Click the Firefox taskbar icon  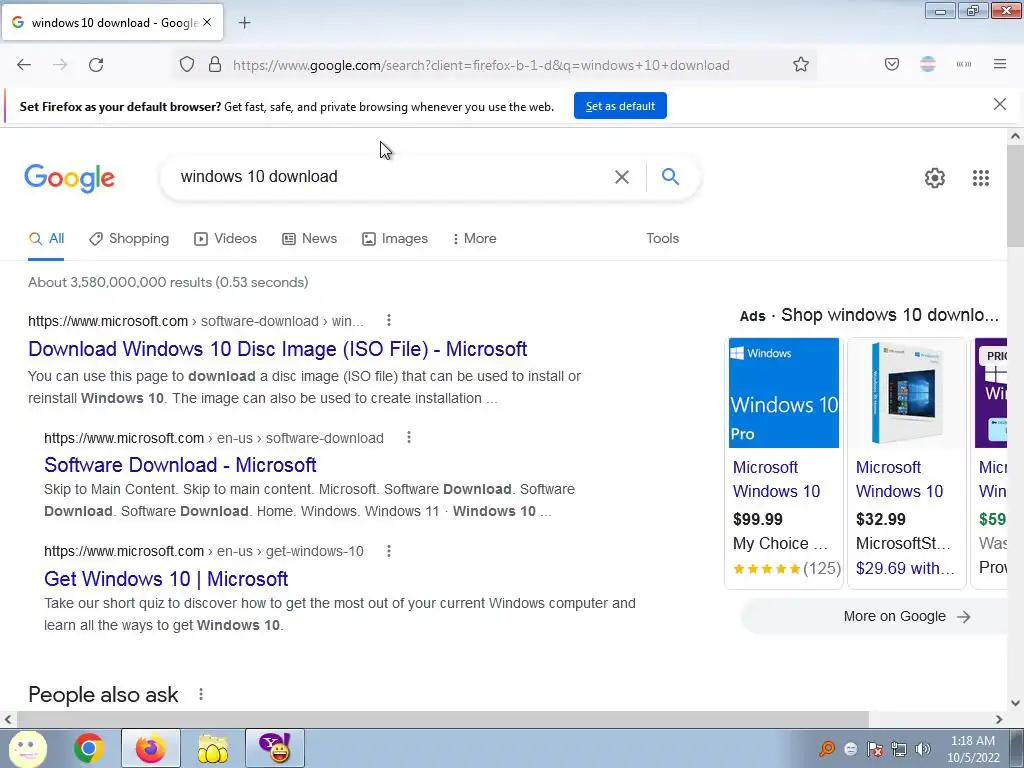coord(150,748)
